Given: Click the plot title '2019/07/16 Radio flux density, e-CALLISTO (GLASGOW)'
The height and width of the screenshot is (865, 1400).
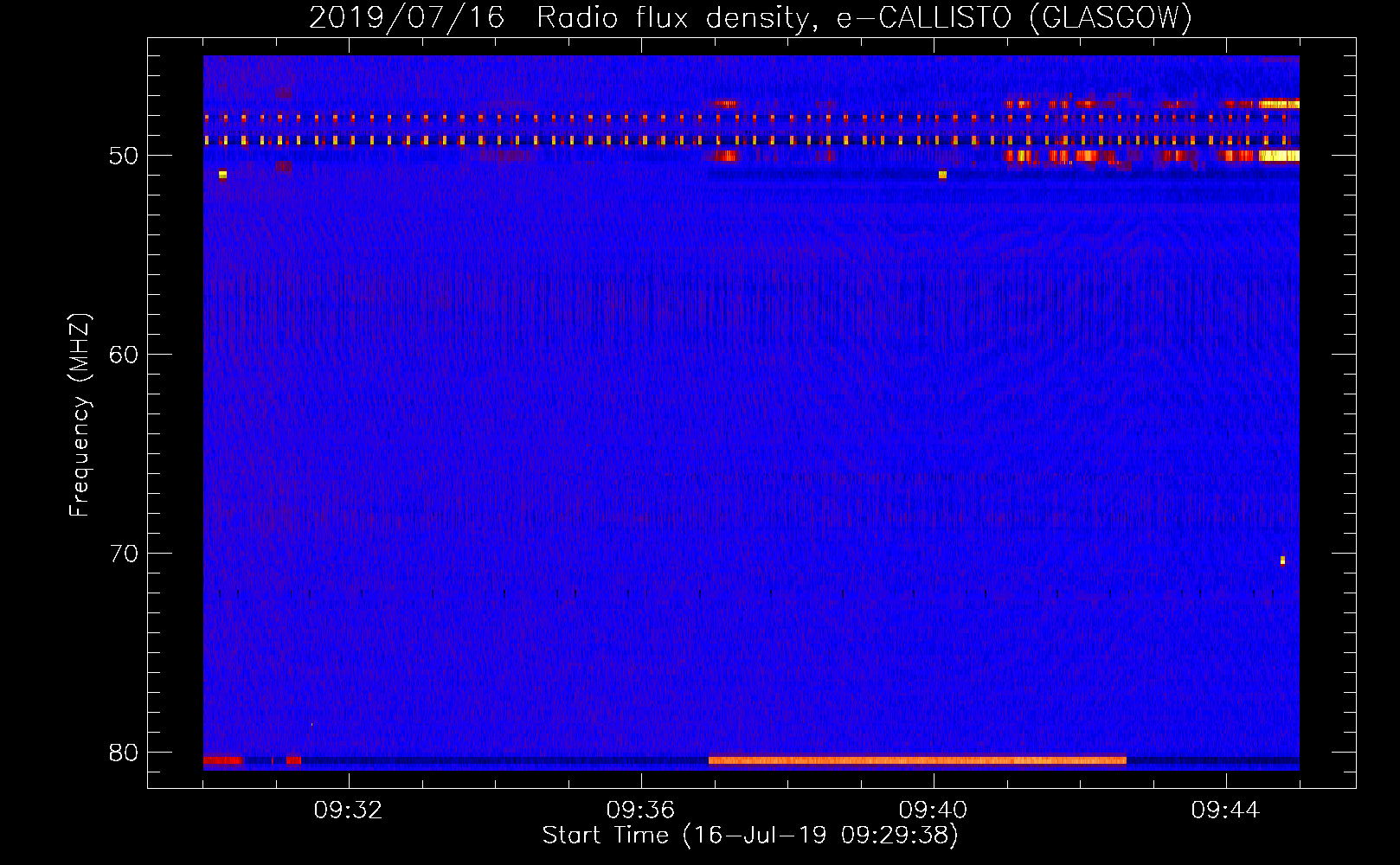Looking at the screenshot, I should tap(750, 17).
